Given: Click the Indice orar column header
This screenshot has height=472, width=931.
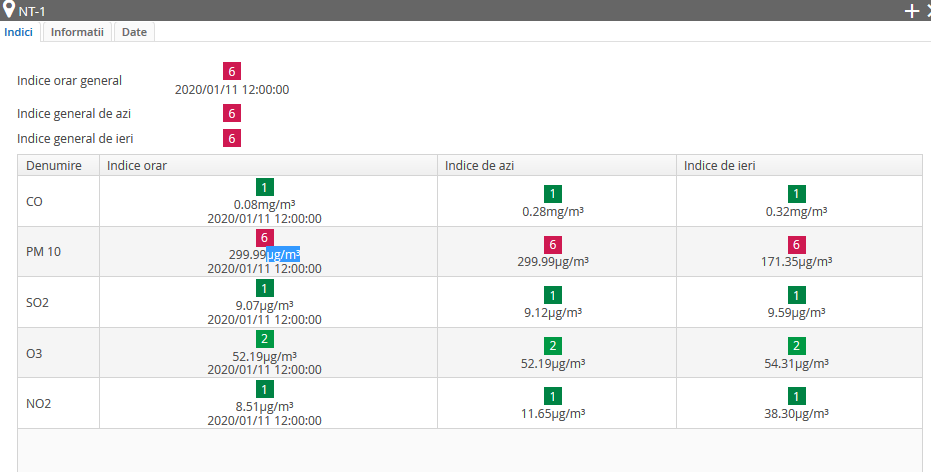Looking at the screenshot, I should [268, 166].
